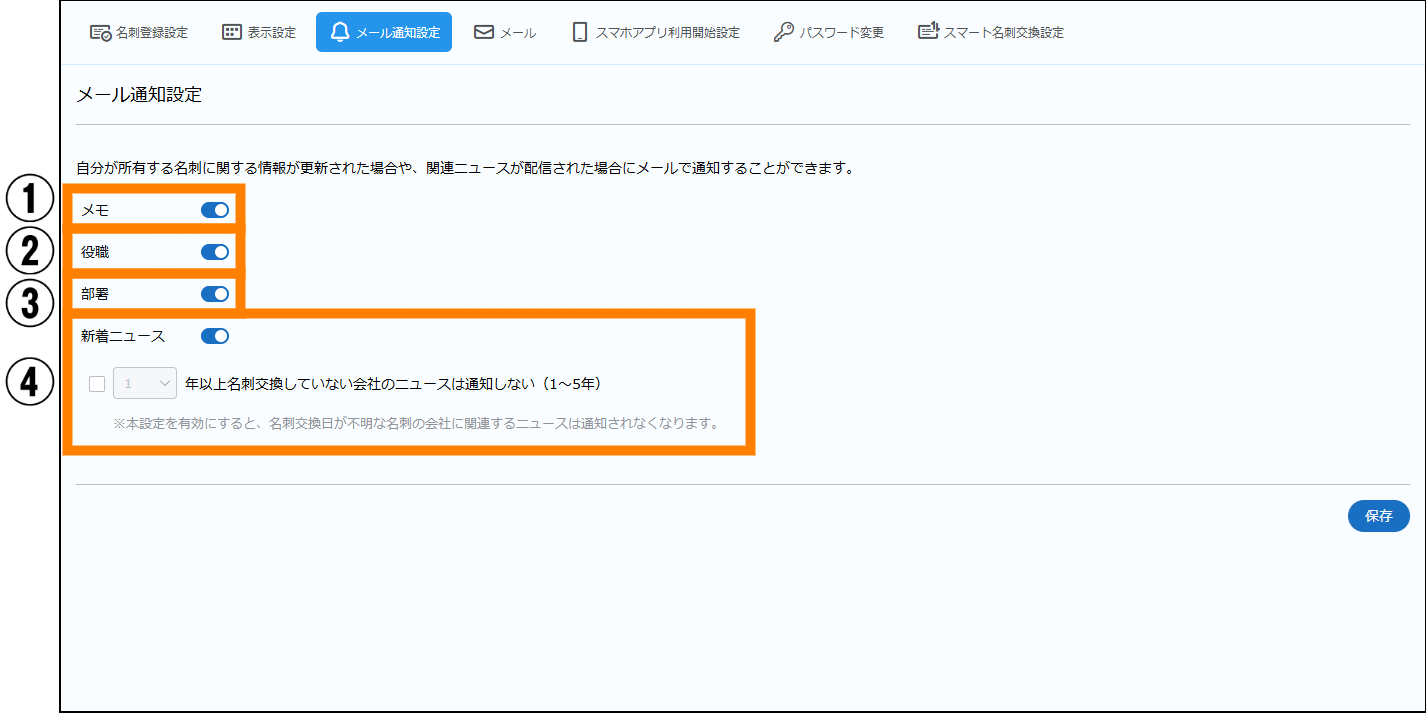The width and height of the screenshot is (1426, 713).
Task: Click the bell icon in メール通知設定 tab
Action: pyautogui.click(x=340, y=32)
